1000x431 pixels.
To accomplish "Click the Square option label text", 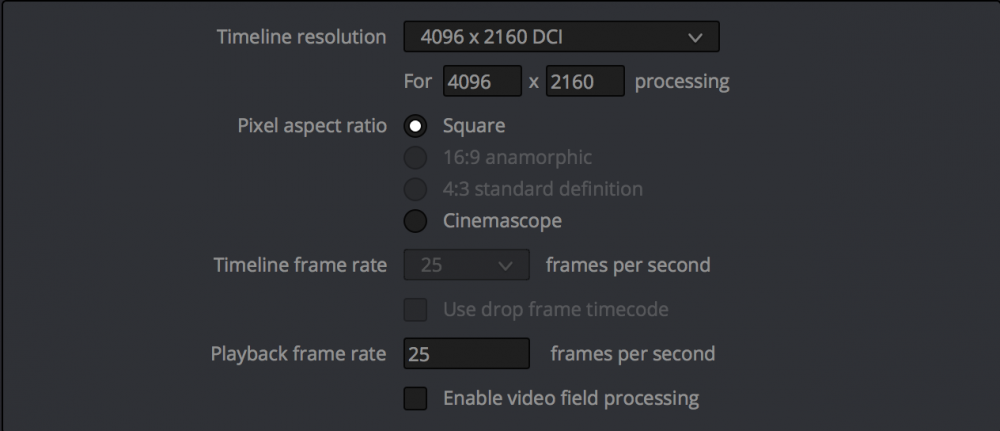I will (474, 127).
